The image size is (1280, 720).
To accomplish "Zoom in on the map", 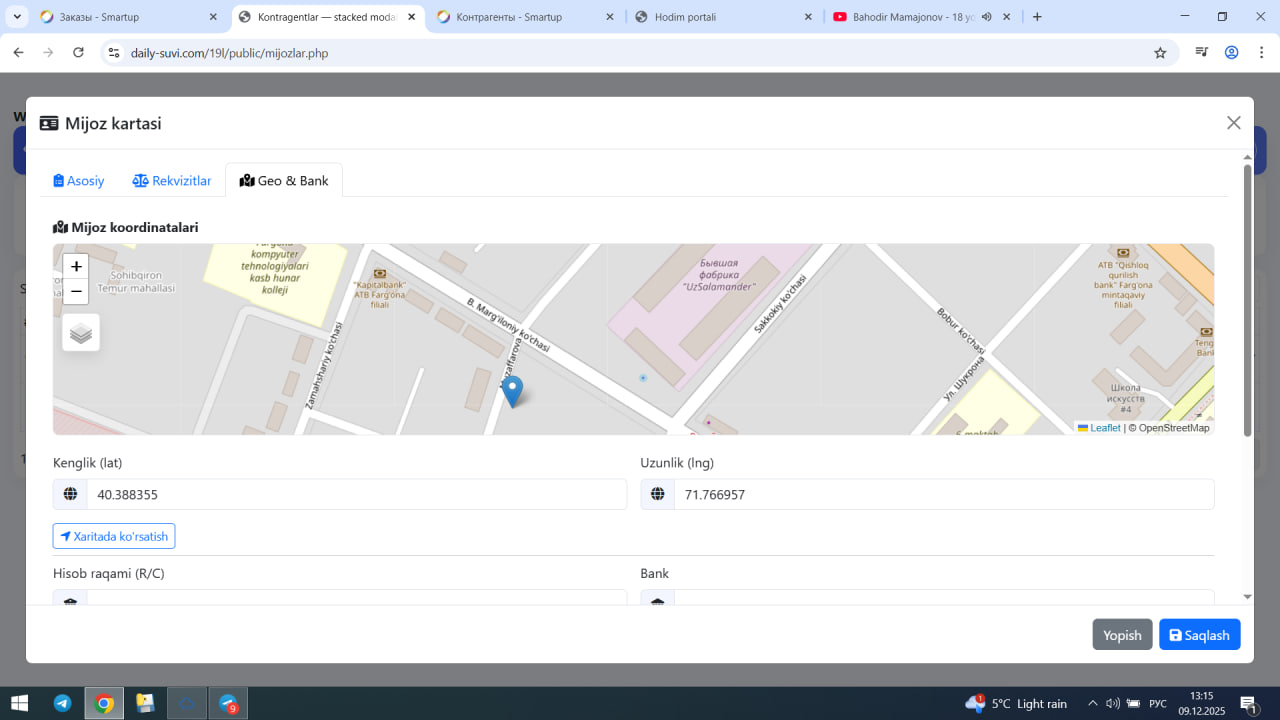I will [76, 267].
